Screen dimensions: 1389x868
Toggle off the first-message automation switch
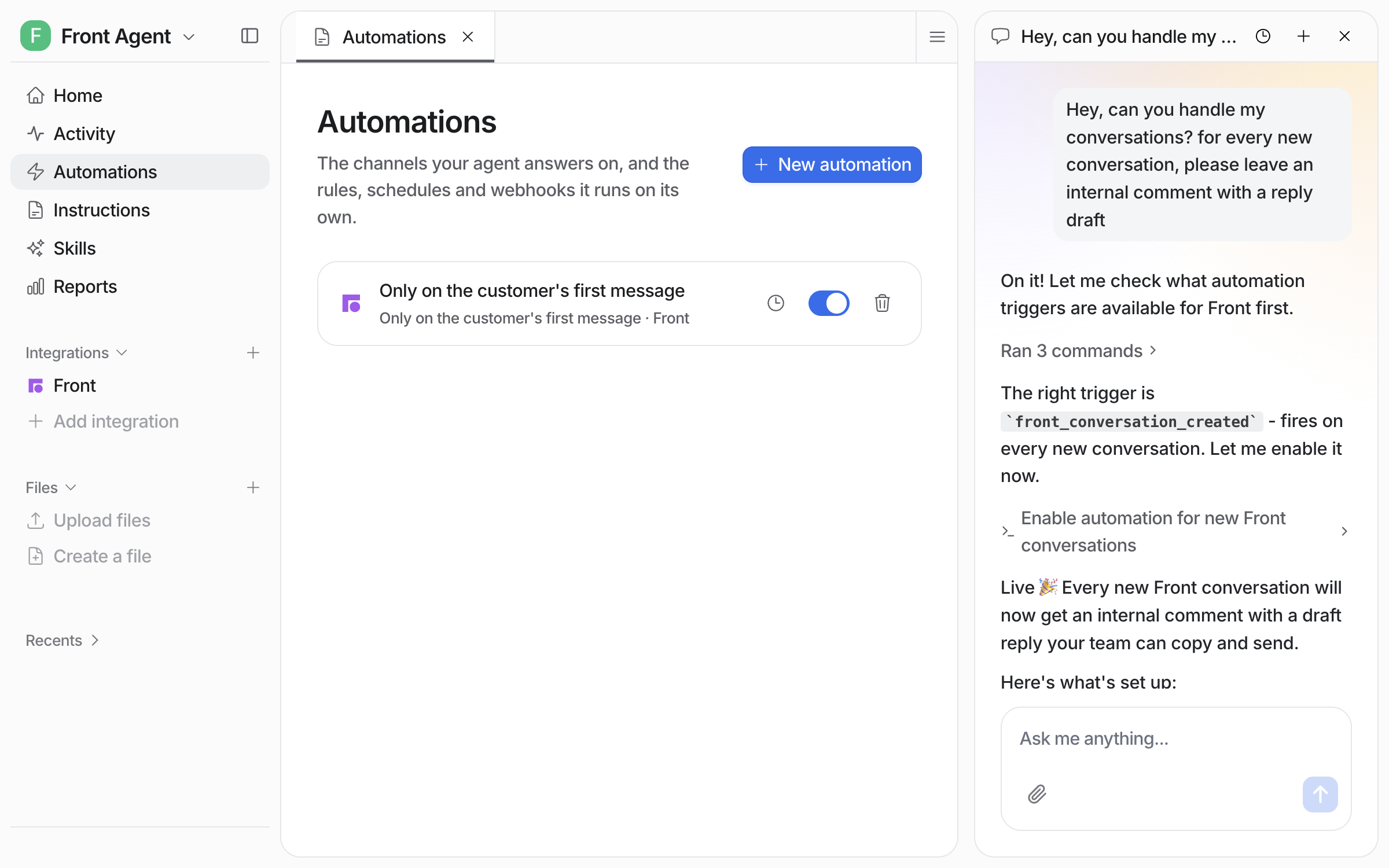pyautogui.click(x=829, y=303)
